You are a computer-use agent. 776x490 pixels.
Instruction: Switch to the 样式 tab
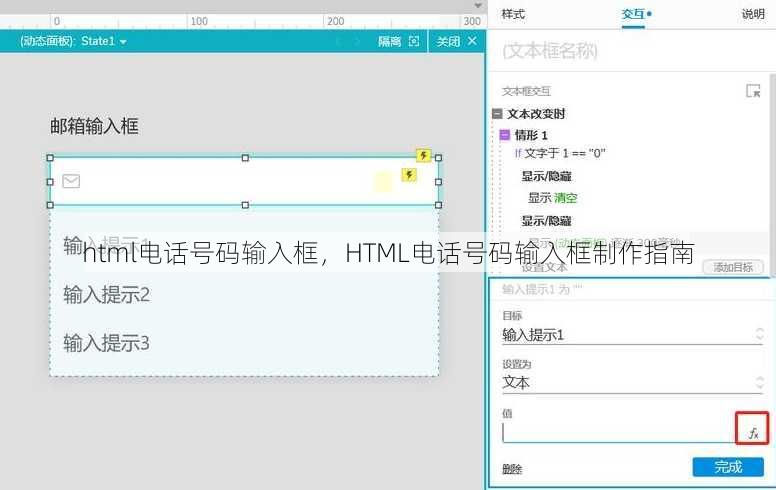[513, 14]
